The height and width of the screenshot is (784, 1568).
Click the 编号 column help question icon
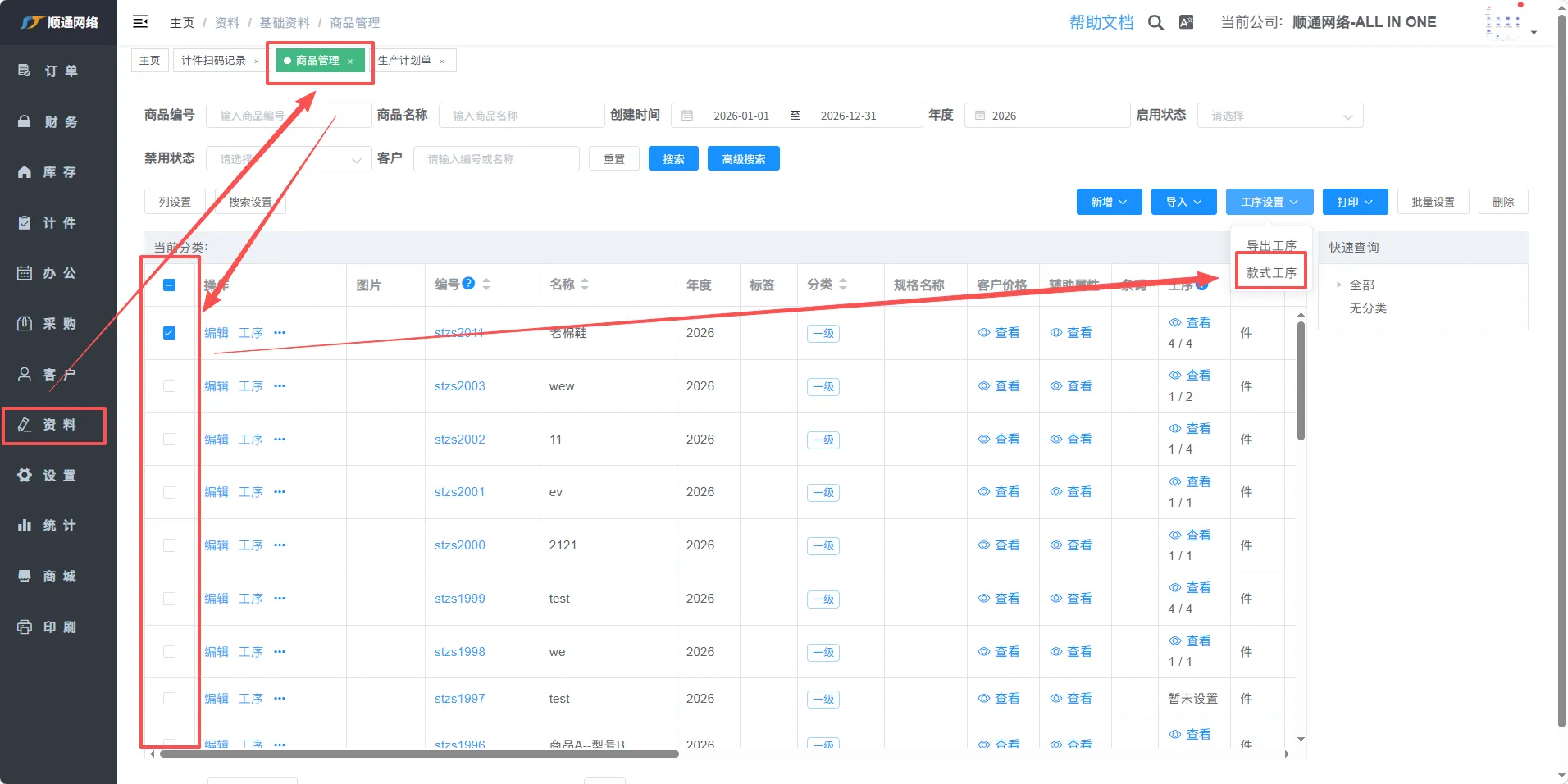[468, 284]
